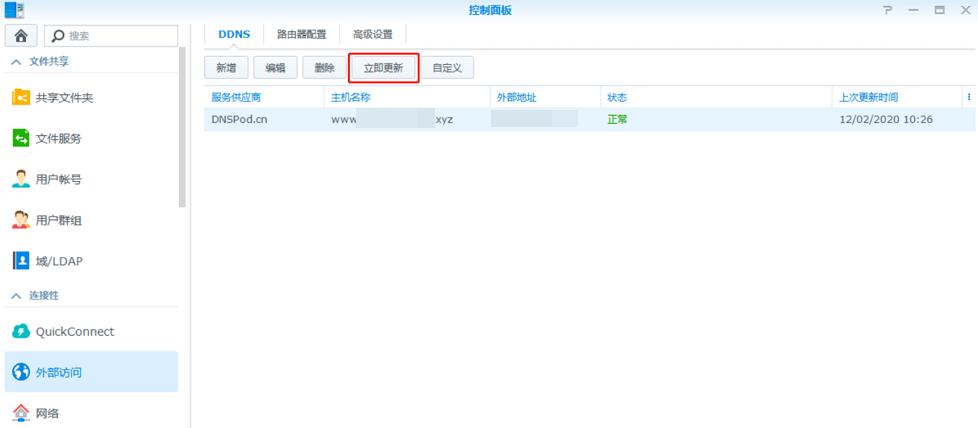Switch to the 路由器配置 tab

tap(301, 35)
